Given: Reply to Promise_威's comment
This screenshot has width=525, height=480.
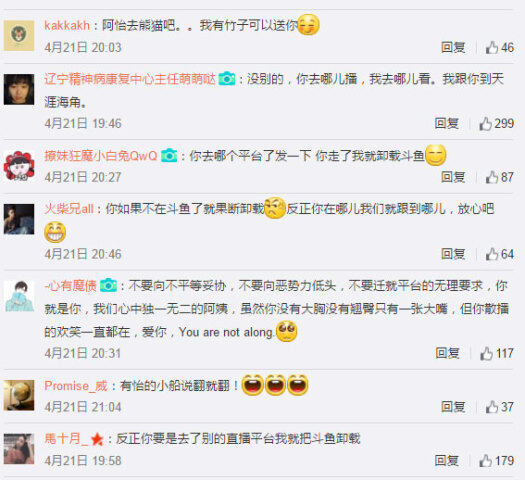Looking at the screenshot, I should pyautogui.click(x=453, y=407).
